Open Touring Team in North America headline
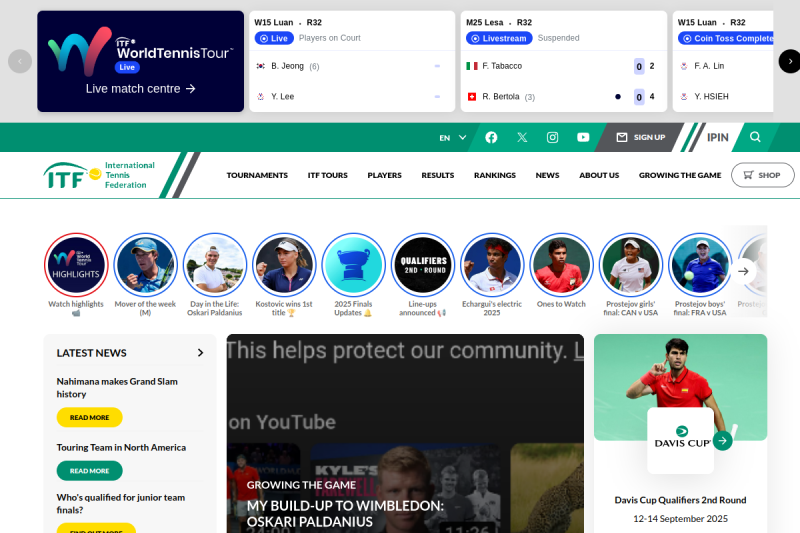 (121, 447)
